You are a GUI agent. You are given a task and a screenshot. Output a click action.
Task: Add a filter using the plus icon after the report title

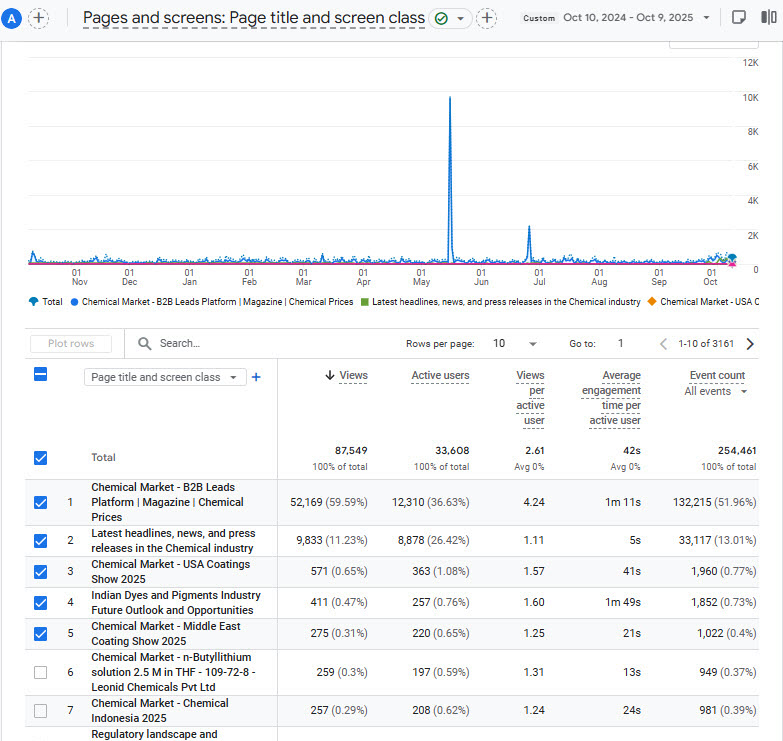(x=487, y=18)
